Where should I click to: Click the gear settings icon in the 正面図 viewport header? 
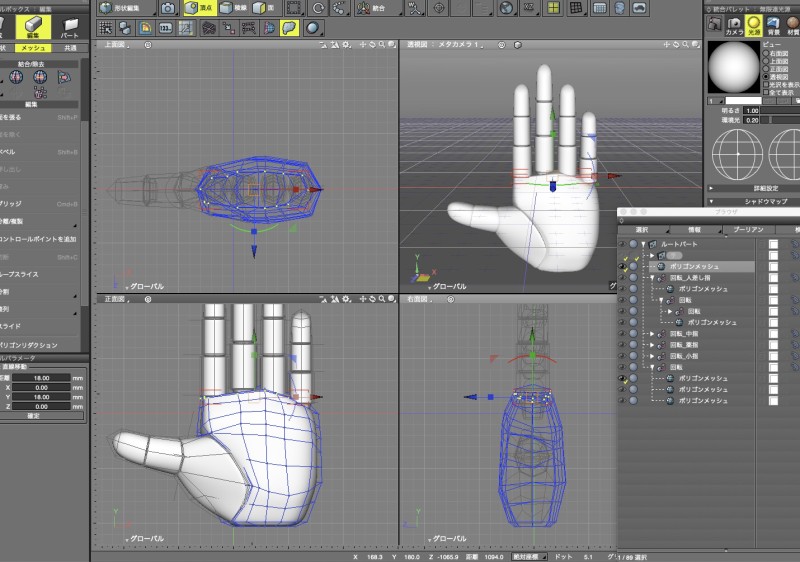(x=346, y=299)
